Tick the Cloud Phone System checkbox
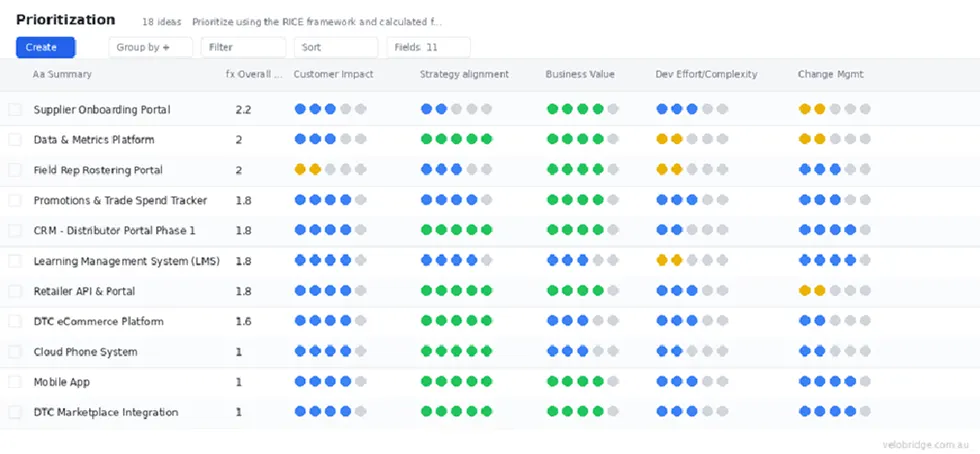Viewport: 980px width, 454px height. point(15,351)
